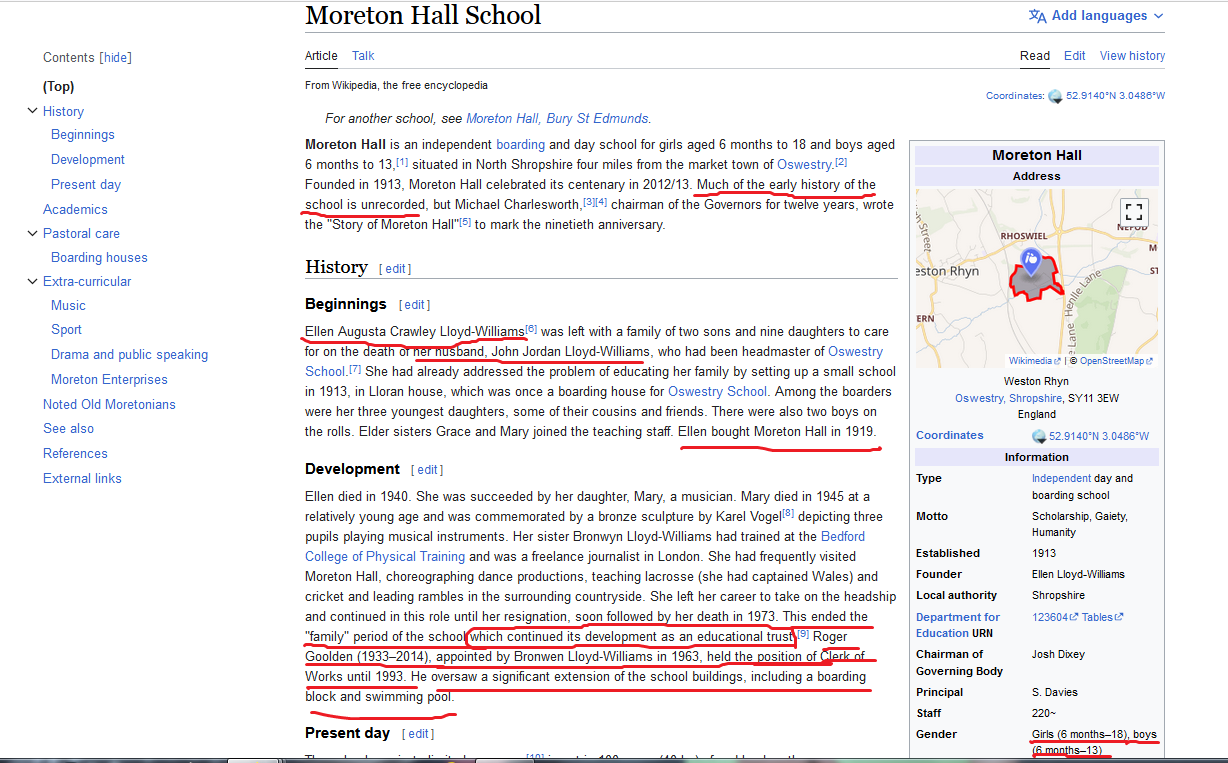
Task: Open the Talk tab
Action: [363, 56]
